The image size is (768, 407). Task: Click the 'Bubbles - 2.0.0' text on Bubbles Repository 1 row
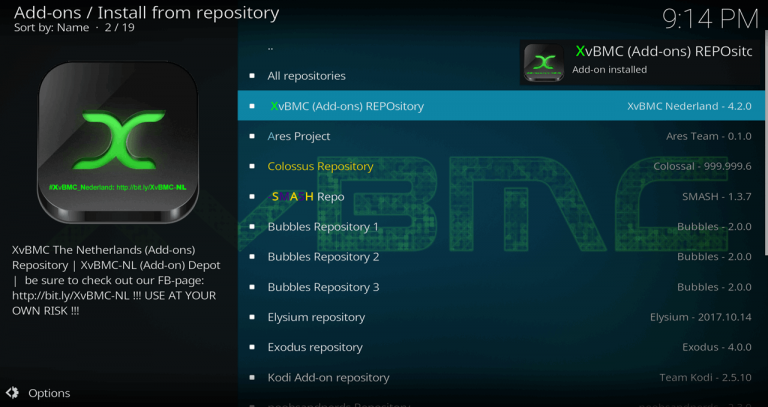[x=714, y=227]
